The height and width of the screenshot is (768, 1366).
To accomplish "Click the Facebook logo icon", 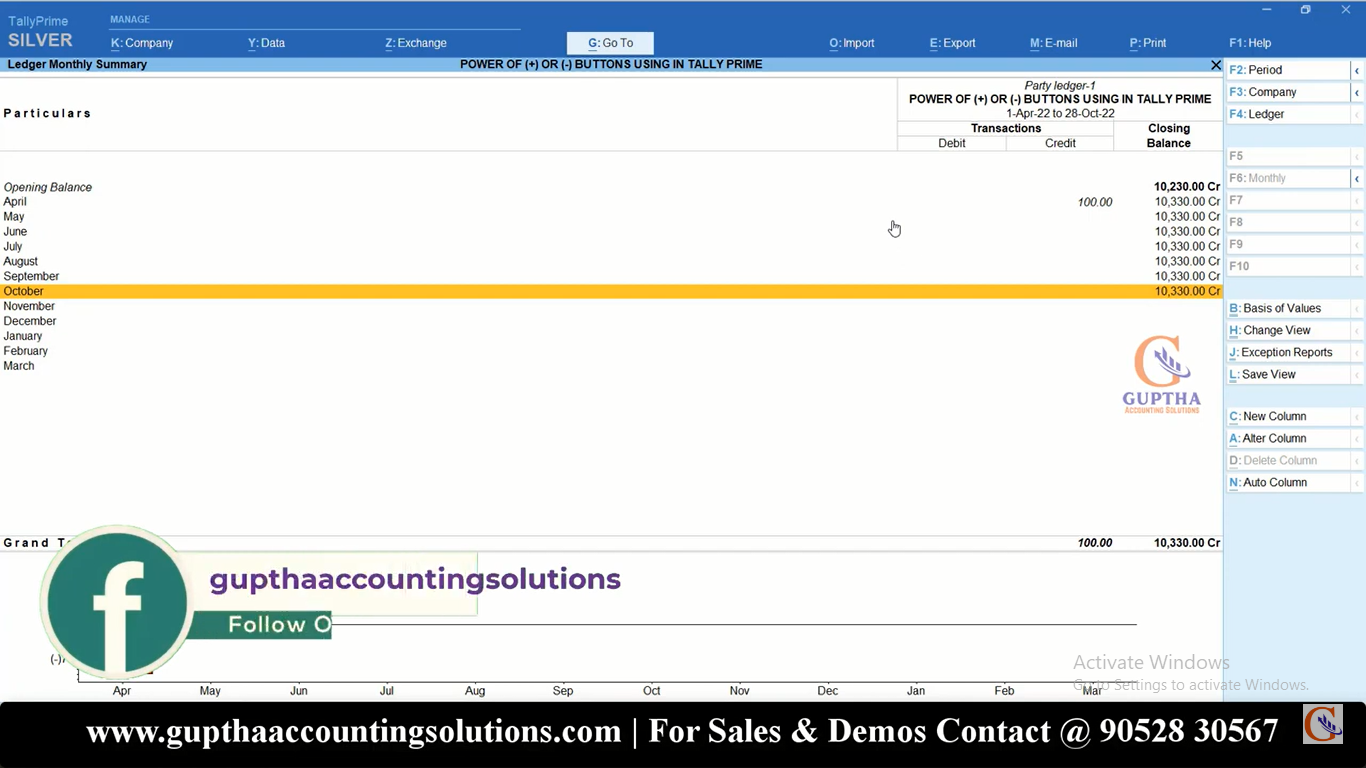I will pyautogui.click(x=117, y=602).
